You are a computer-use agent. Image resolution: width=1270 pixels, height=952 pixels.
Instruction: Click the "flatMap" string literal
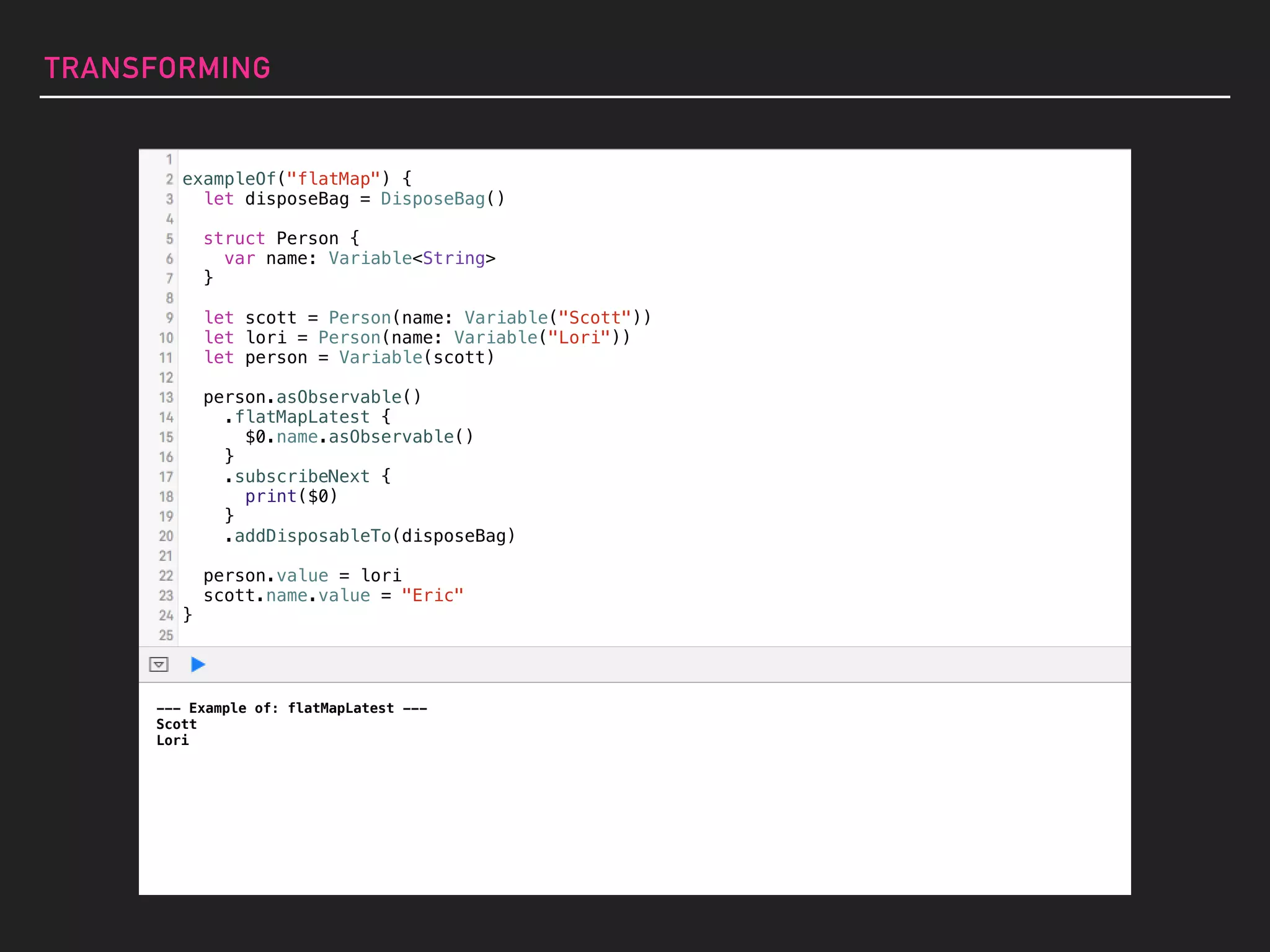(x=333, y=179)
